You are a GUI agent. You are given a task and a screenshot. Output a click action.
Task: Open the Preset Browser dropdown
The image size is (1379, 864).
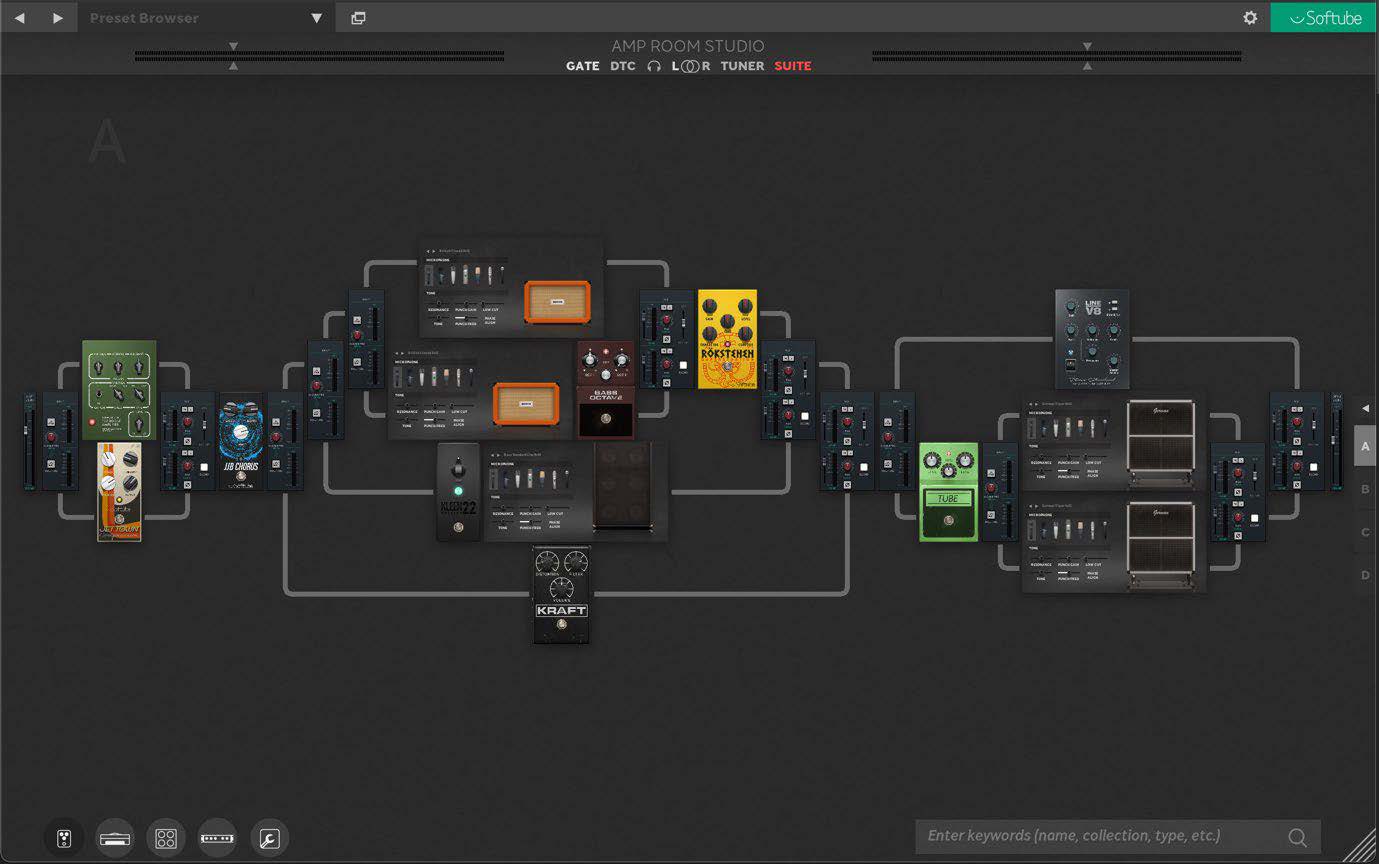(x=314, y=17)
